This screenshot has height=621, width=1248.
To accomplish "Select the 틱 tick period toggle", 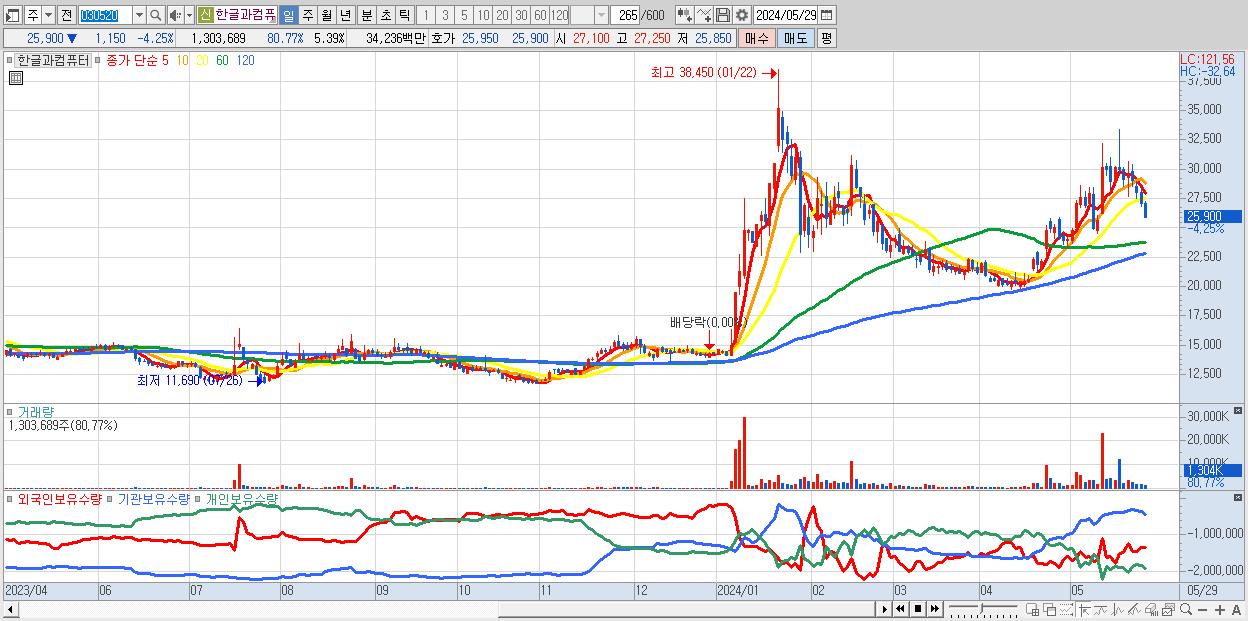I will coord(403,15).
